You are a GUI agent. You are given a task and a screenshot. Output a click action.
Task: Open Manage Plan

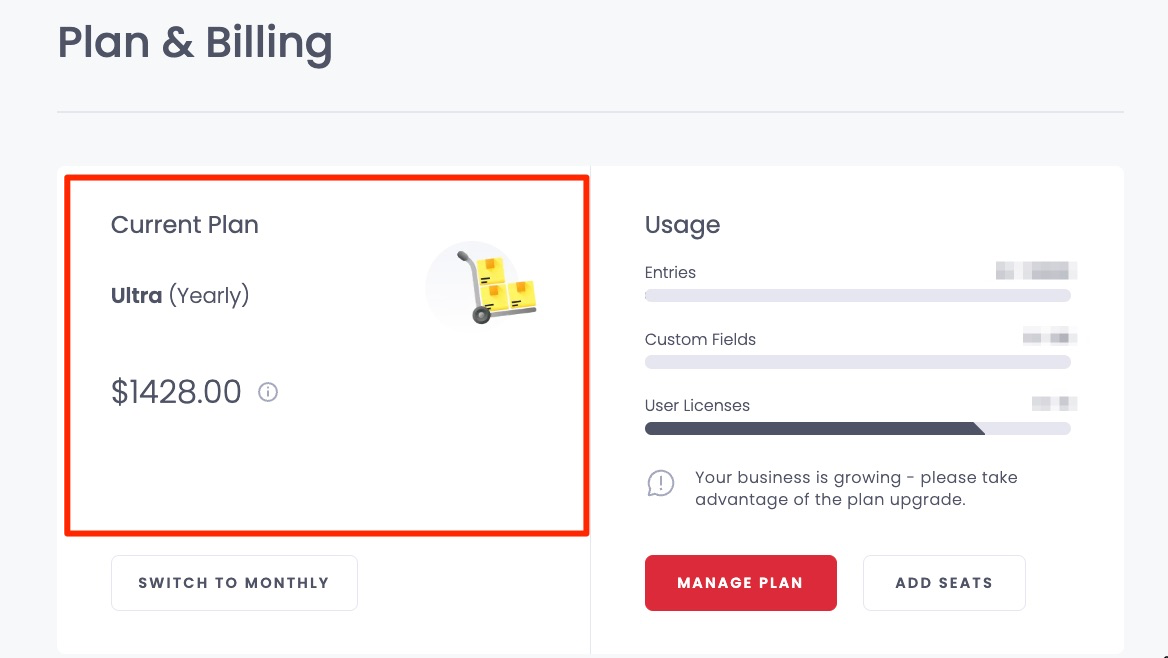(740, 583)
